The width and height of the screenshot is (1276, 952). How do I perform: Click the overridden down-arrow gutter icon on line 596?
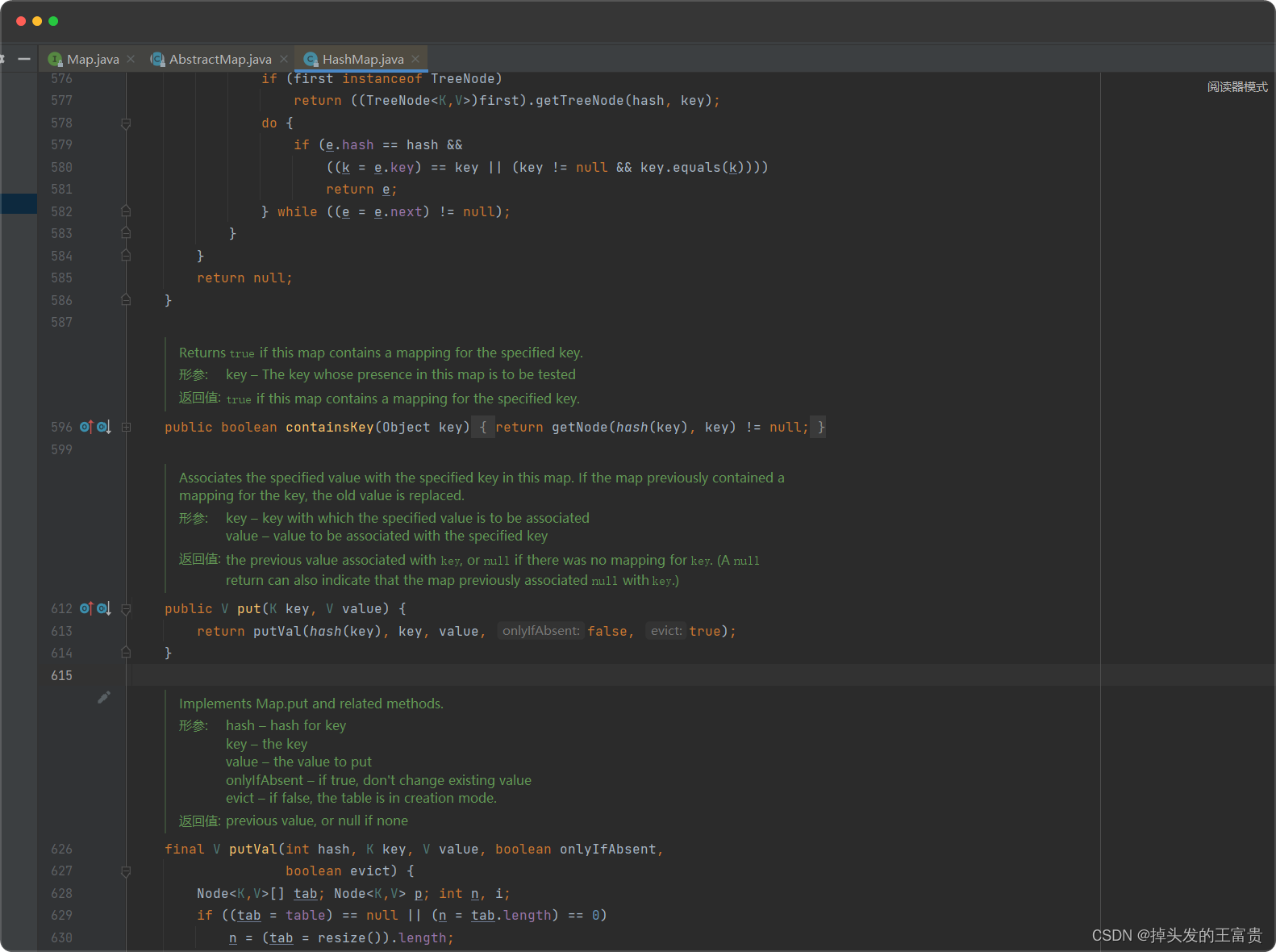click(x=104, y=427)
